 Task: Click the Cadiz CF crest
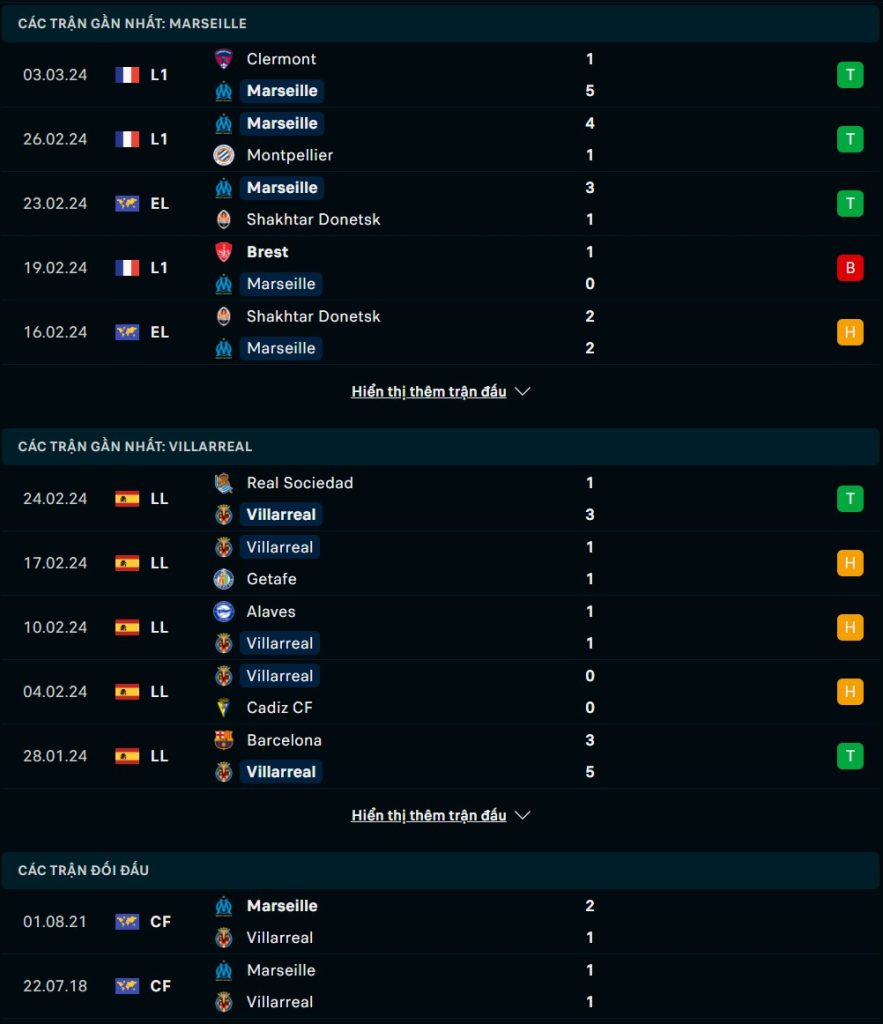pyautogui.click(x=223, y=707)
